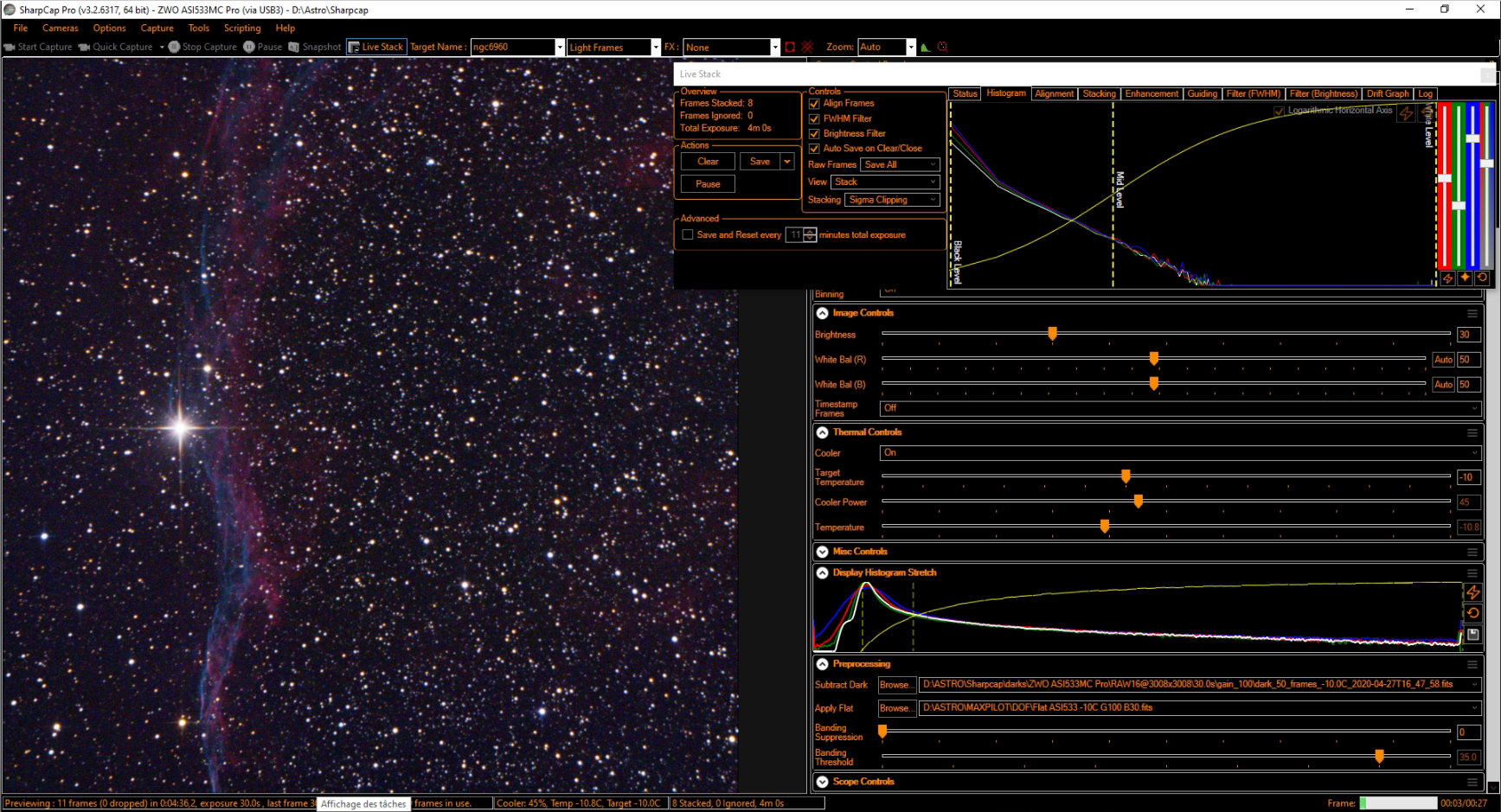This screenshot has width=1501, height=812.
Task: Click the auto color balance lightning icon
Action: [1447, 278]
